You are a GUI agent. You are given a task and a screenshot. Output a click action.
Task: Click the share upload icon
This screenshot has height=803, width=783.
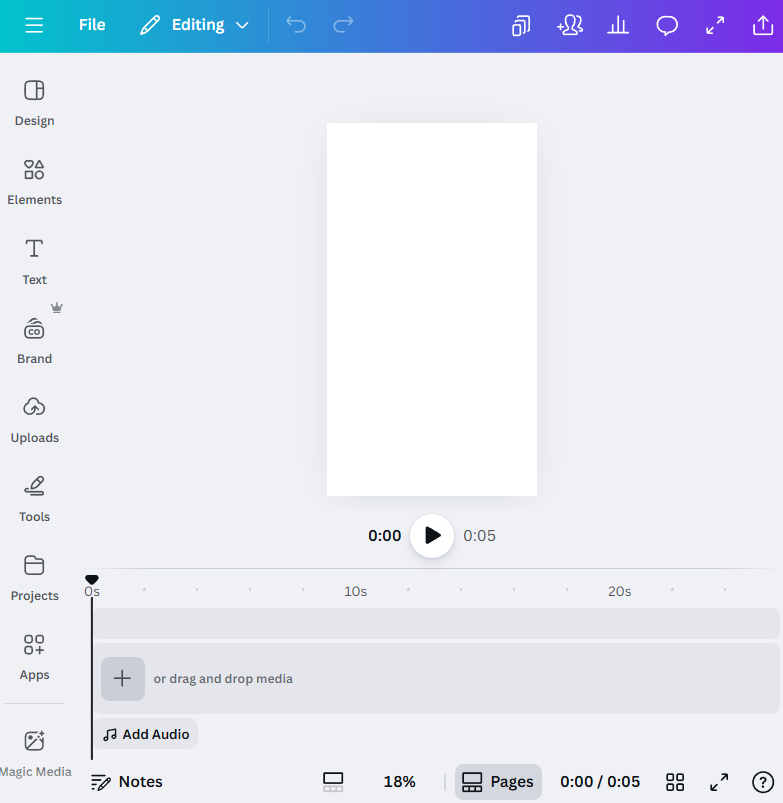pyautogui.click(x=763, y=26)
